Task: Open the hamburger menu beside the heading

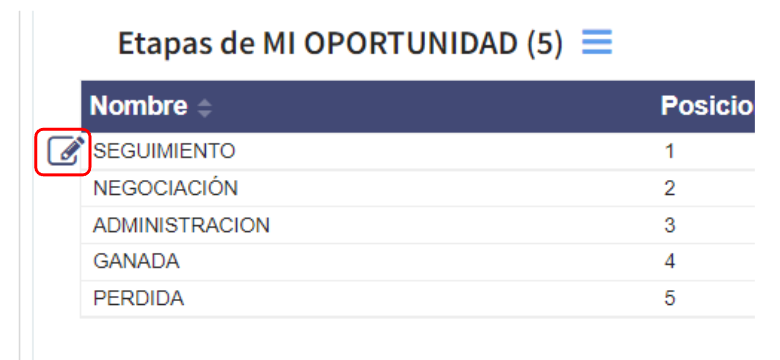Action: (x=597, y=42)
